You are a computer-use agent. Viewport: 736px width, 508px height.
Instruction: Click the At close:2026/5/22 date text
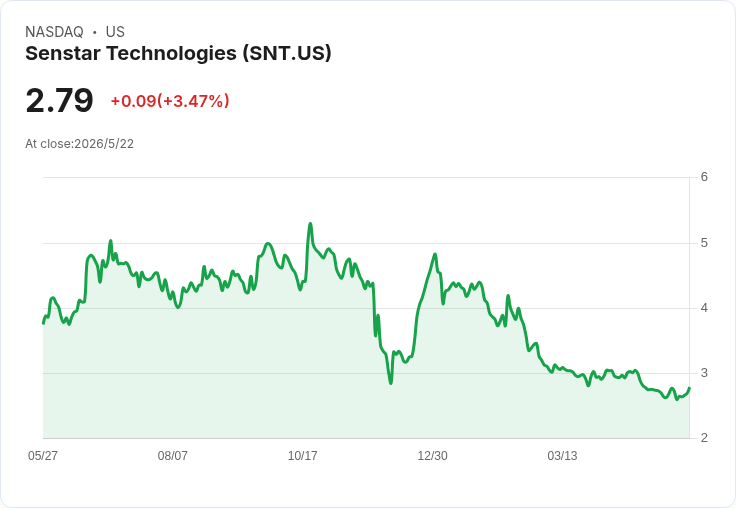click(x=79, y=144)
